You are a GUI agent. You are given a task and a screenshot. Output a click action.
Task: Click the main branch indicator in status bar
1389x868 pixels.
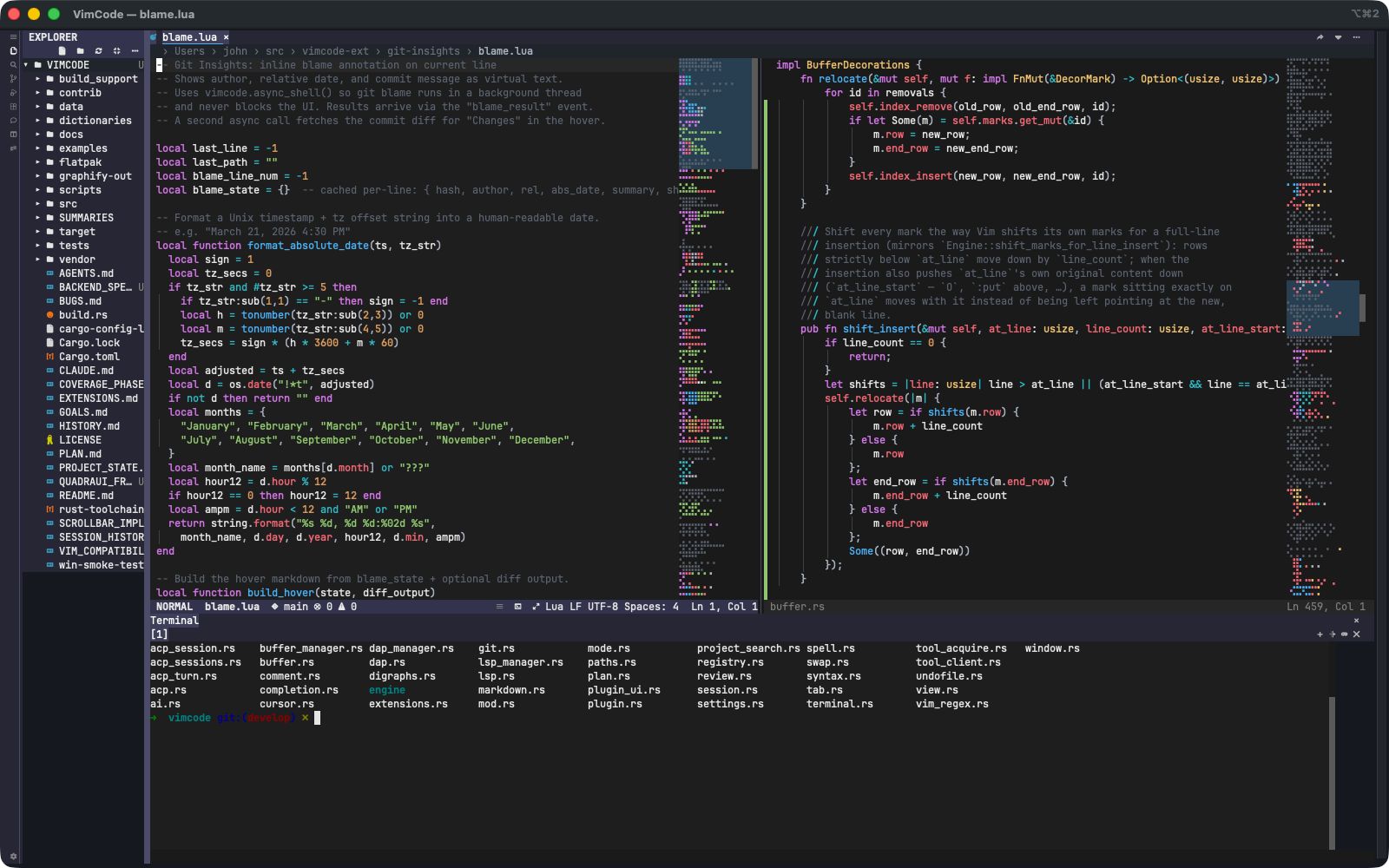pyautogui.click(x=290, y=607)
